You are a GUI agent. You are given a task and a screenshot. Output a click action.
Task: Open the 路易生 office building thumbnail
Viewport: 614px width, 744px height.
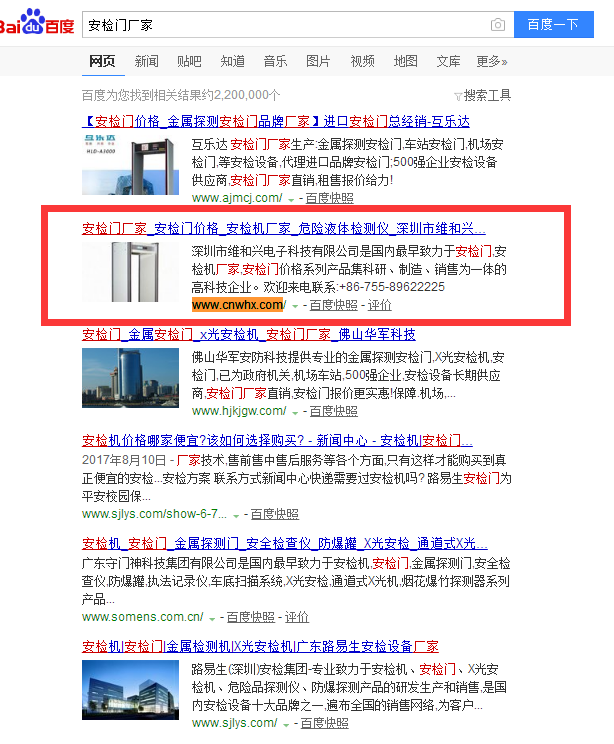click(x=130, y=690)
